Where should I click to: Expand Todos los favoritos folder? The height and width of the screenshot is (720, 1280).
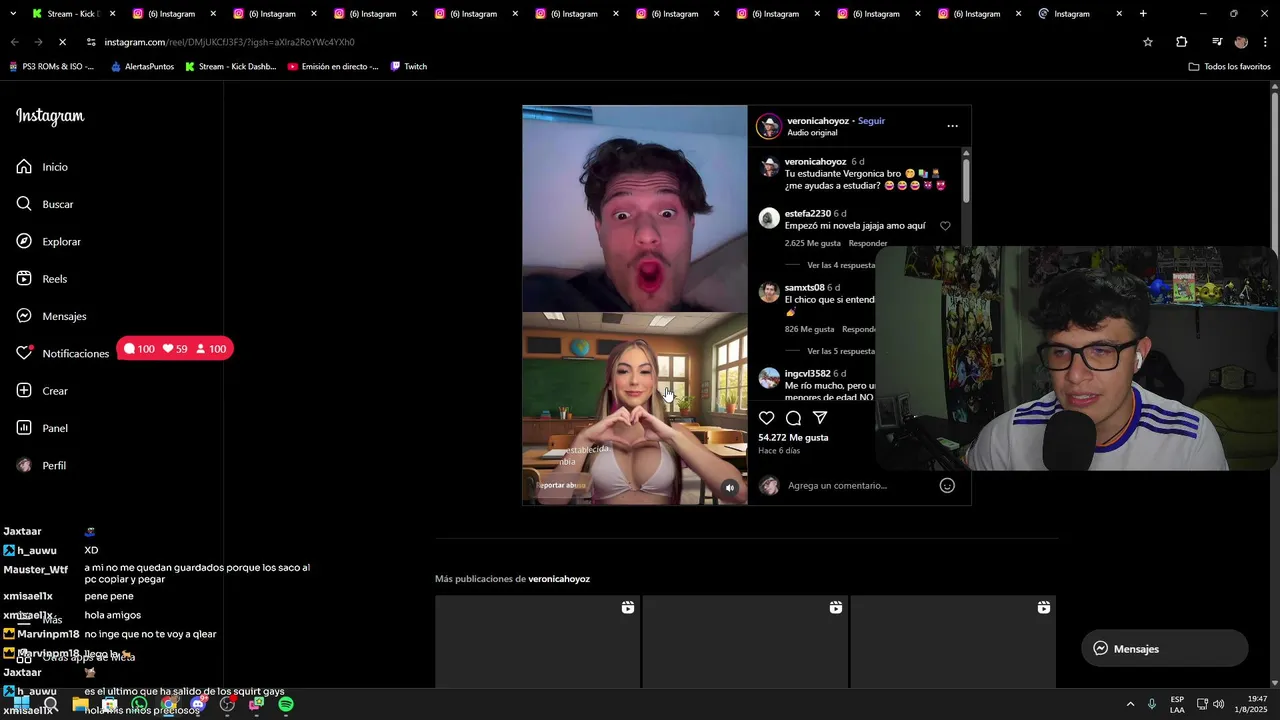[x=1229, y=67]
